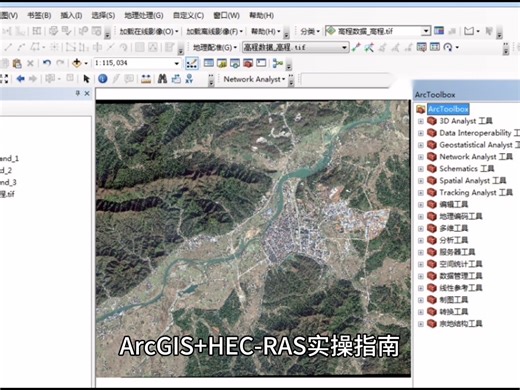
Task: Open the 书签(B) menu
Action: (x=39, y=15)
